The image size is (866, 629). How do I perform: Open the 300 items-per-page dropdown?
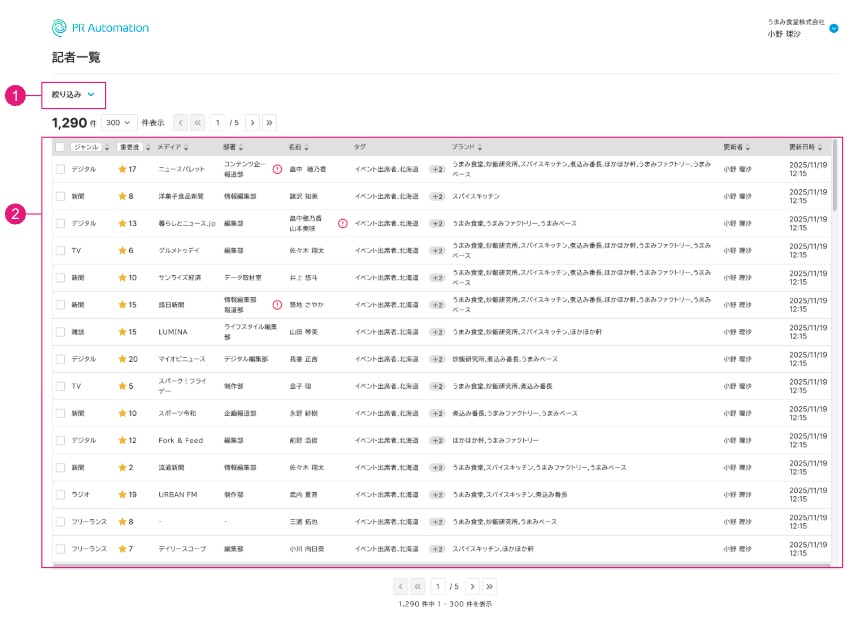(119, 122)
